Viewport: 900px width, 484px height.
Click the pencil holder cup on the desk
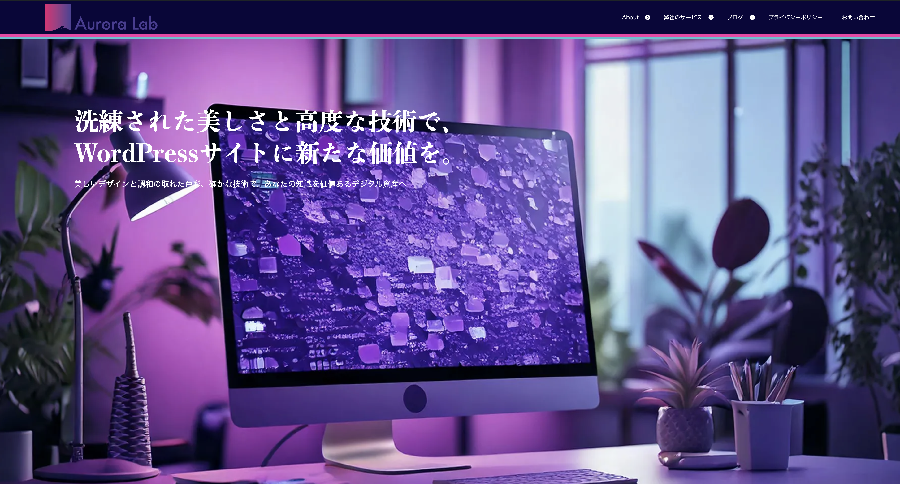pos(762,430)
